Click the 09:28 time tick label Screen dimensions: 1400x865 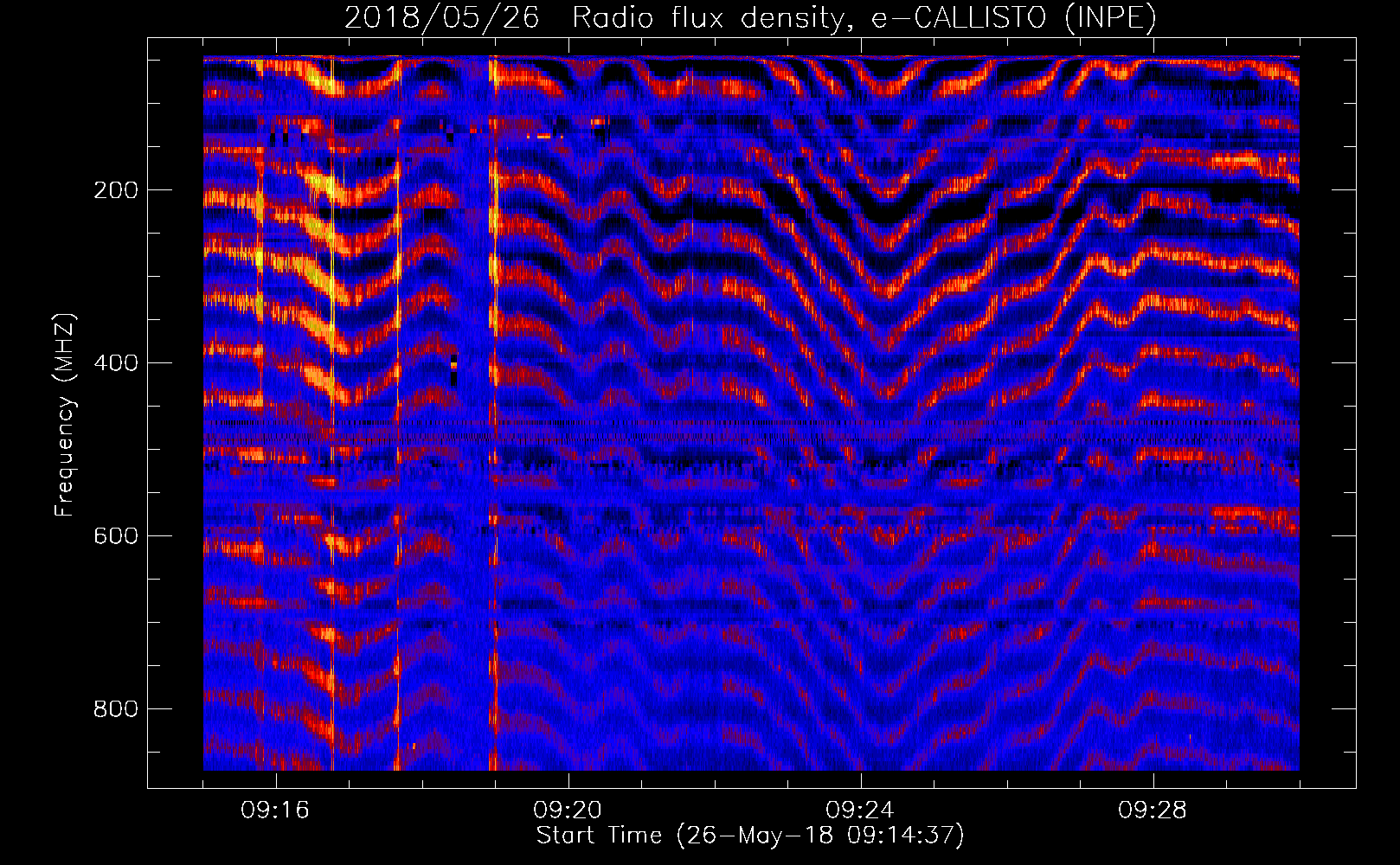click(1153, 811)
